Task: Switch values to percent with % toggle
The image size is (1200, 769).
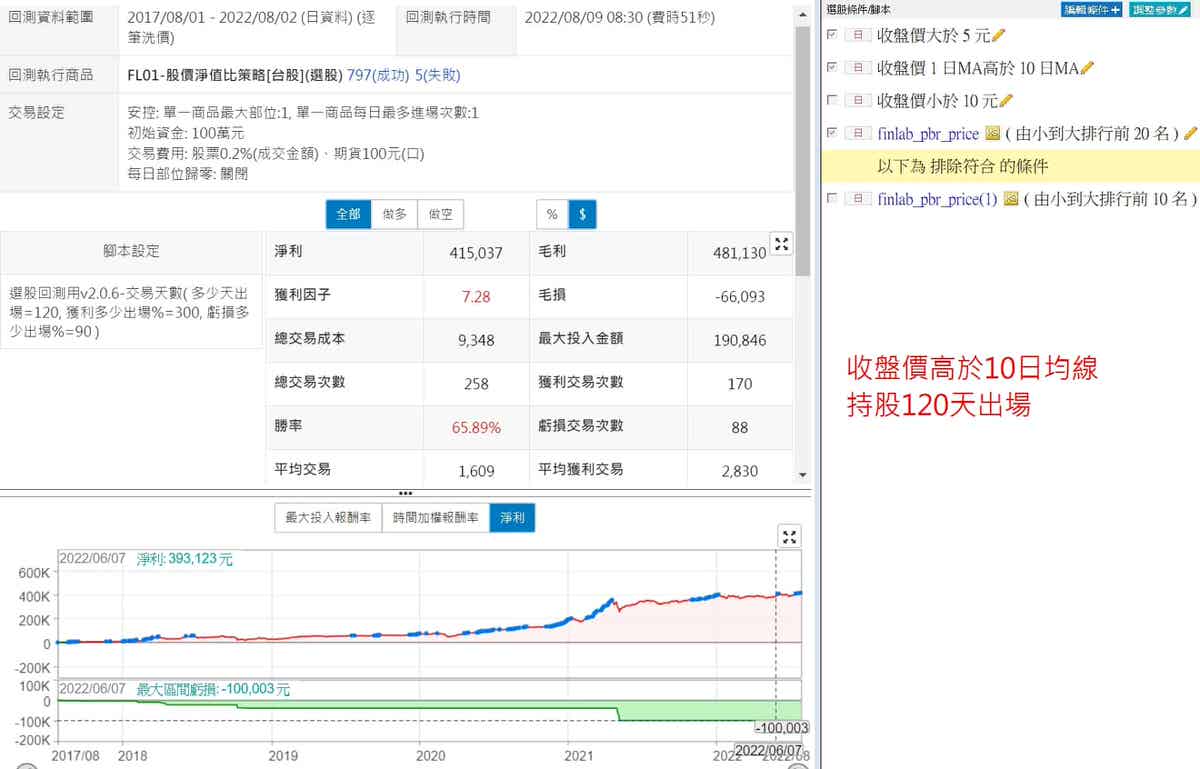Action: pyautogui.click(x=552, y=214)
